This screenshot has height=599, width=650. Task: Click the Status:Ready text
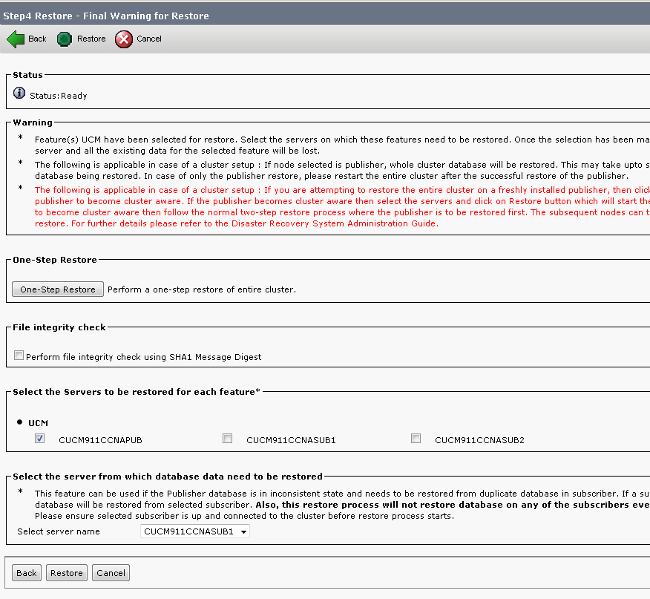coord(58,96)
